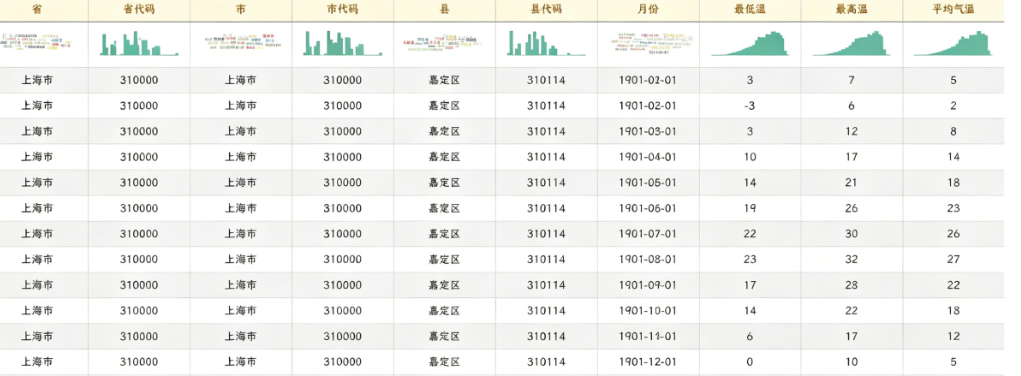
Task: Open the 最高温 distribution chart
Action: (x=851, y=44)
